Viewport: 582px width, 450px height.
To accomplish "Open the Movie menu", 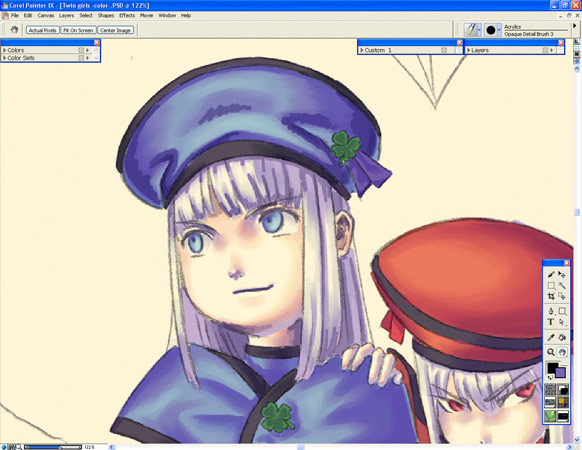I will pos(147,16).
